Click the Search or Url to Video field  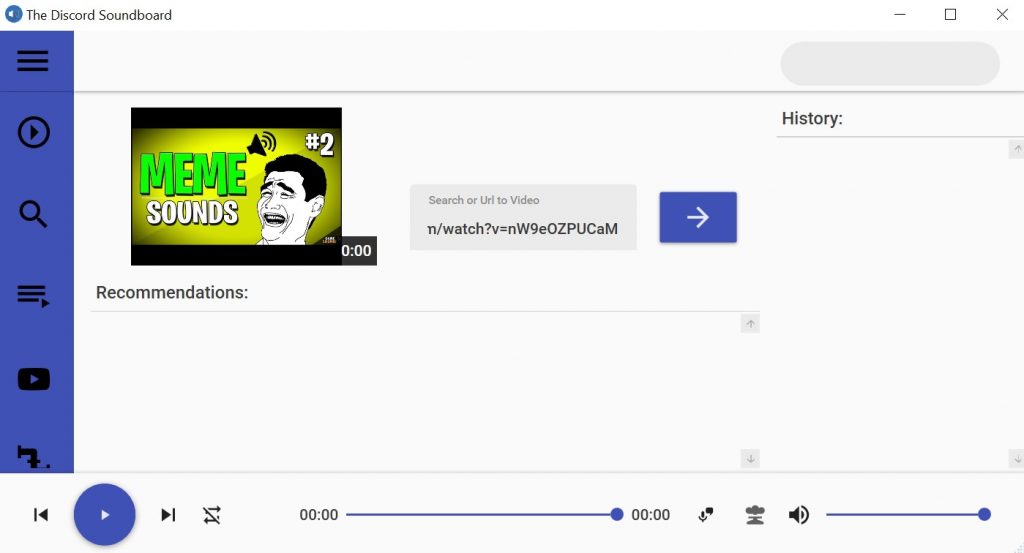[x=523, y=217]
